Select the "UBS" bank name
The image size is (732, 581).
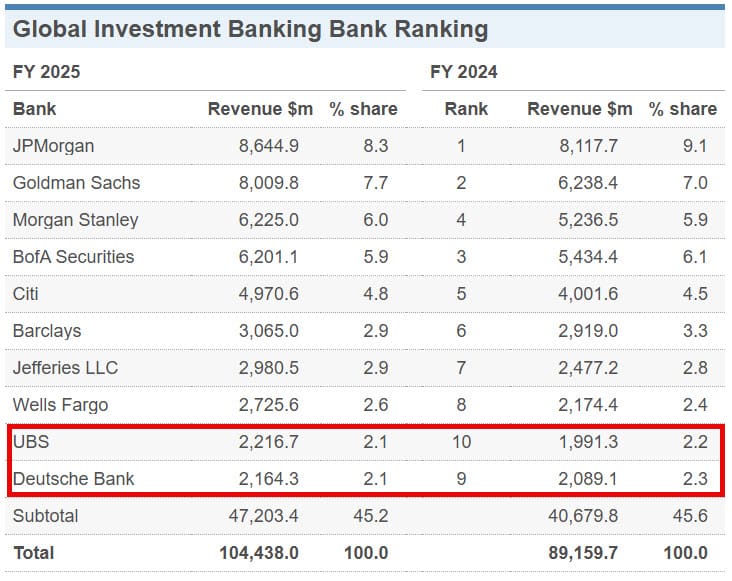point(31,441)
